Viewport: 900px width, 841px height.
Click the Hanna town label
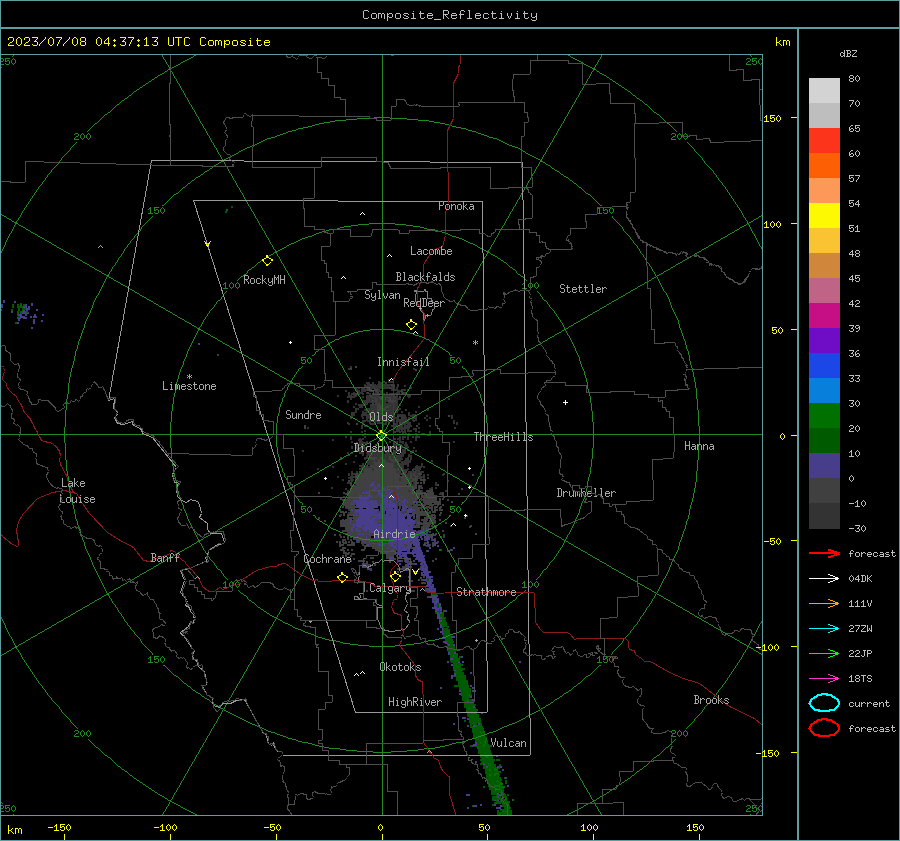[x=699, y=446]
